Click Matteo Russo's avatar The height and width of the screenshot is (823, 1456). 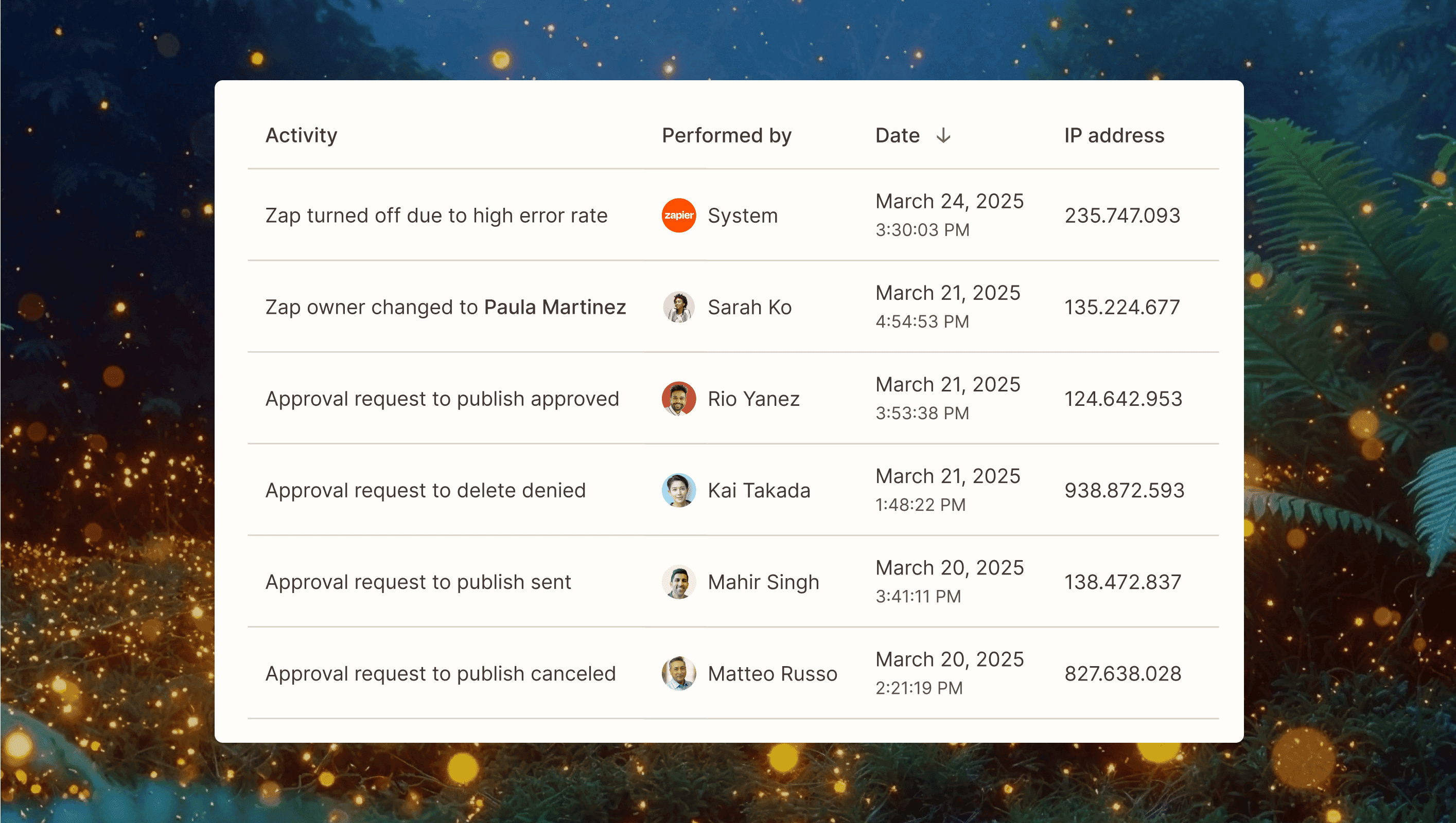pyautogui.click(x=678, y=673)
